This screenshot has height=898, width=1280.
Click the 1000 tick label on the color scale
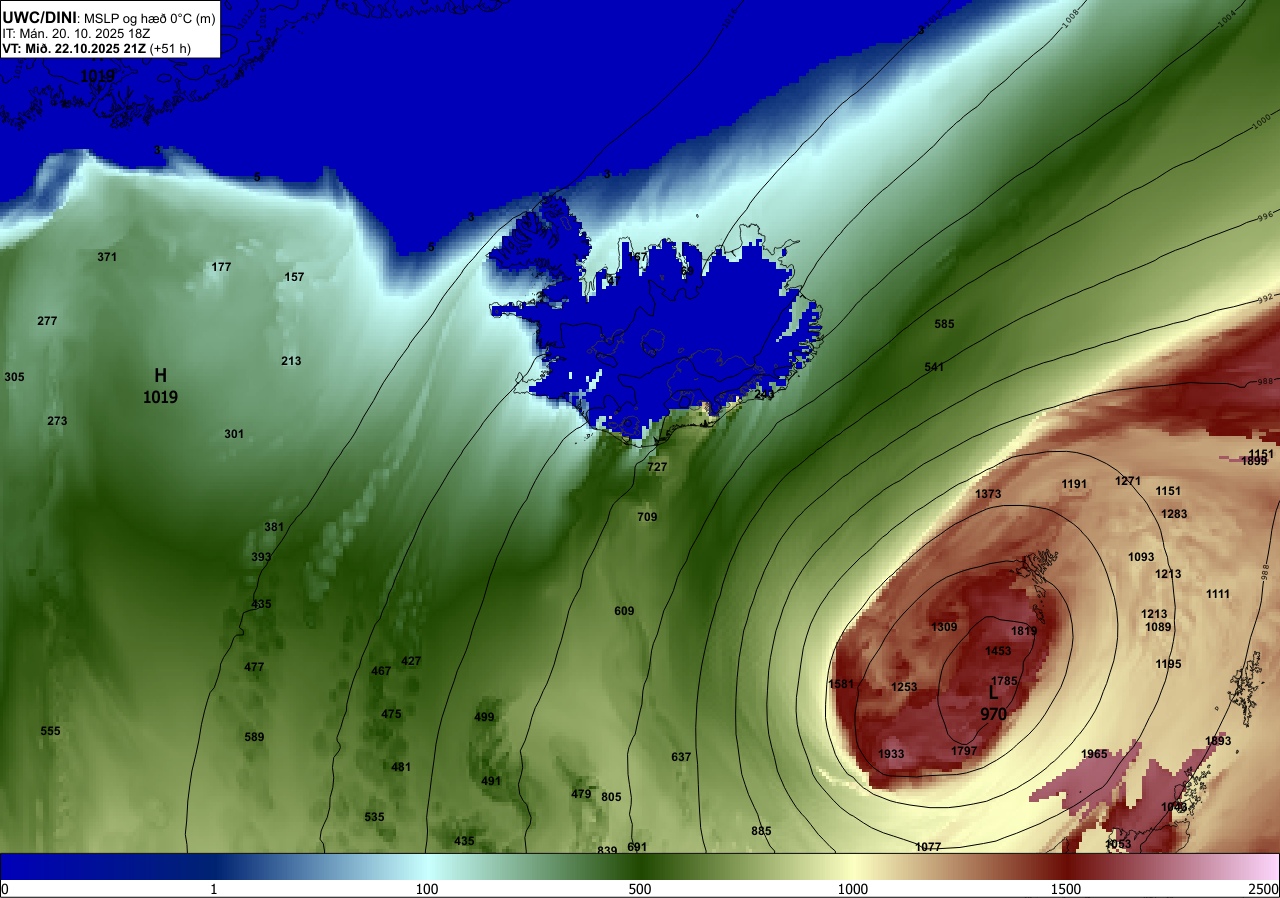[853, 889]
